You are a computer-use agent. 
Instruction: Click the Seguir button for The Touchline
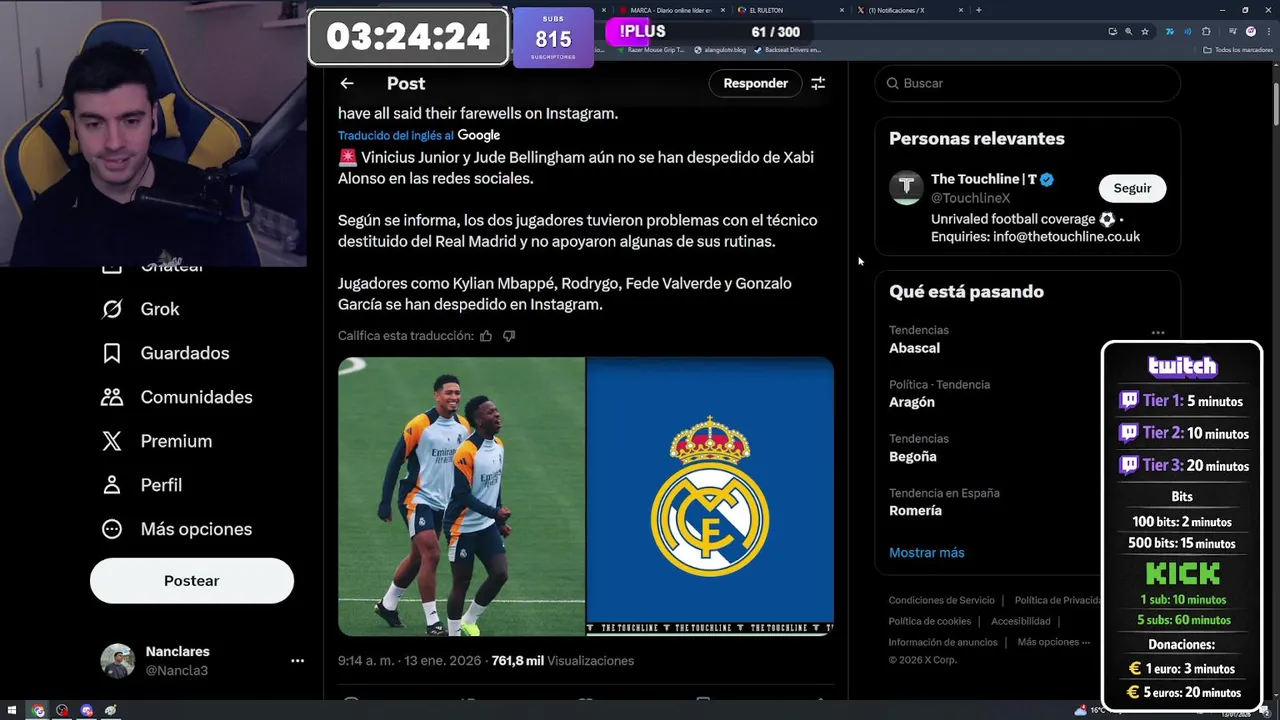(x=1132, y=188)
